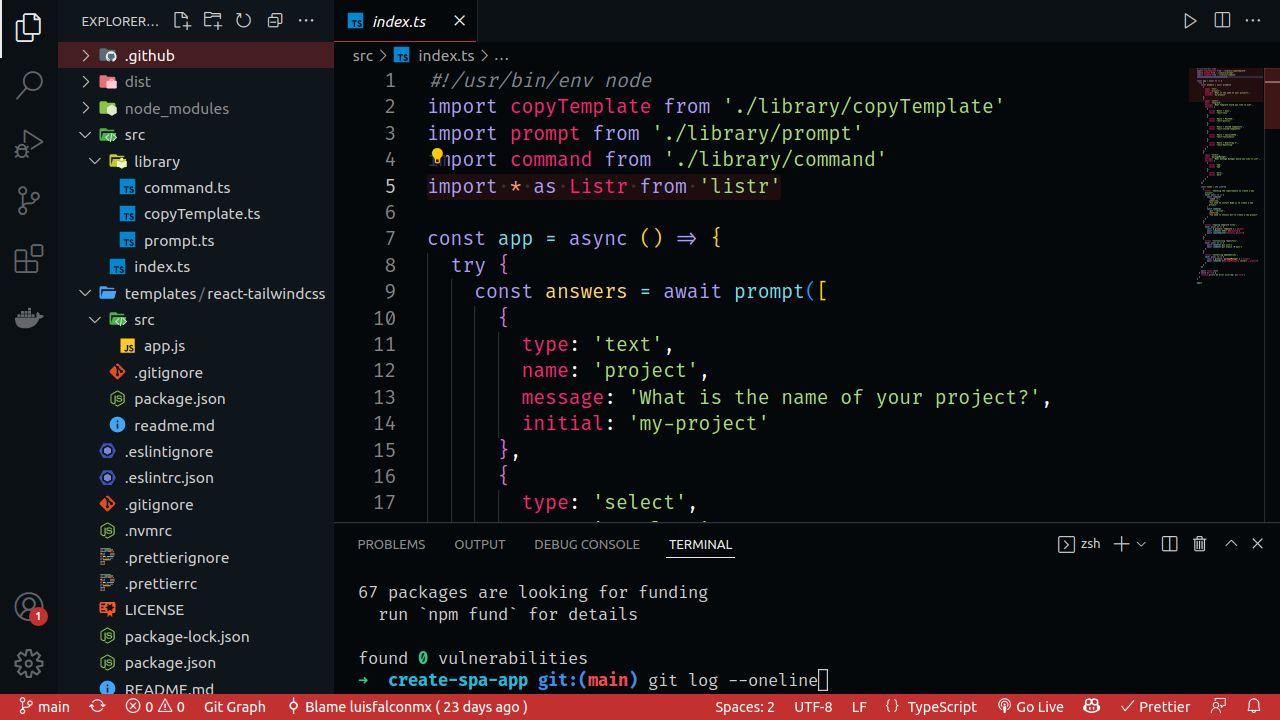Collapse the src folder in Explorer
This screenshot has width=1280, height=720.
pos(86,134)
